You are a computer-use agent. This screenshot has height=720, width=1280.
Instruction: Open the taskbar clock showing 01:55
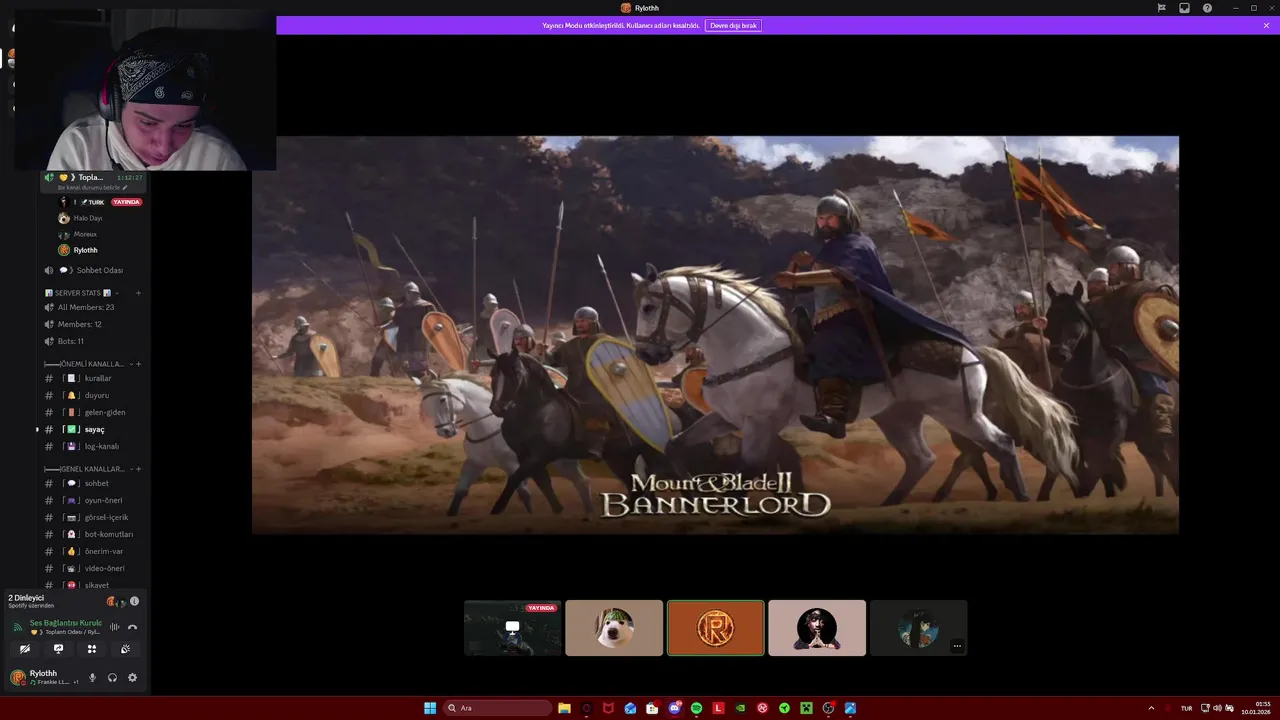tap(1256, 708)
